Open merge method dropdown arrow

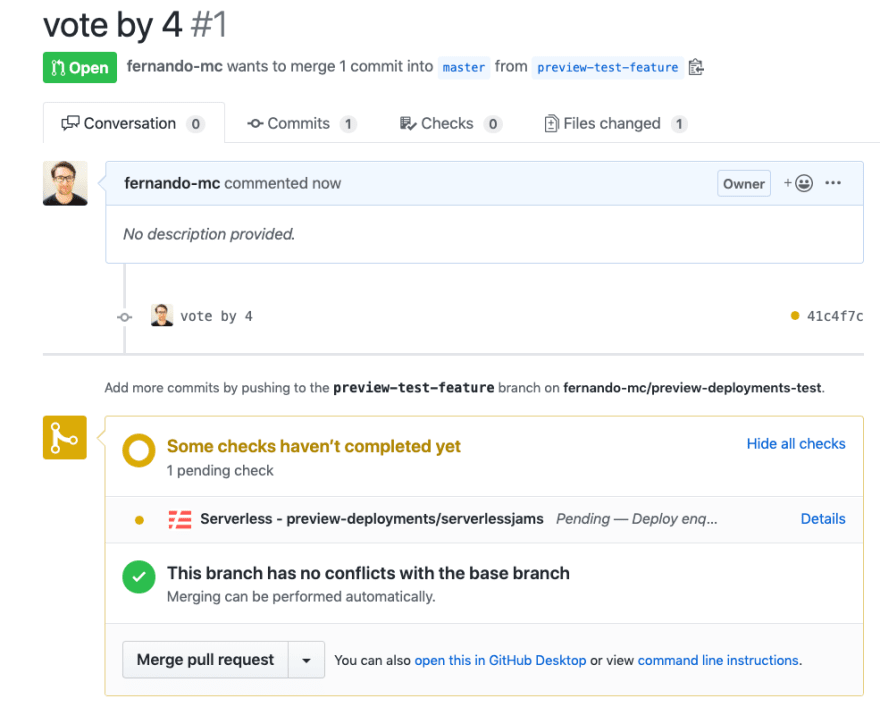pyautogui.click(x=306, y=660)
